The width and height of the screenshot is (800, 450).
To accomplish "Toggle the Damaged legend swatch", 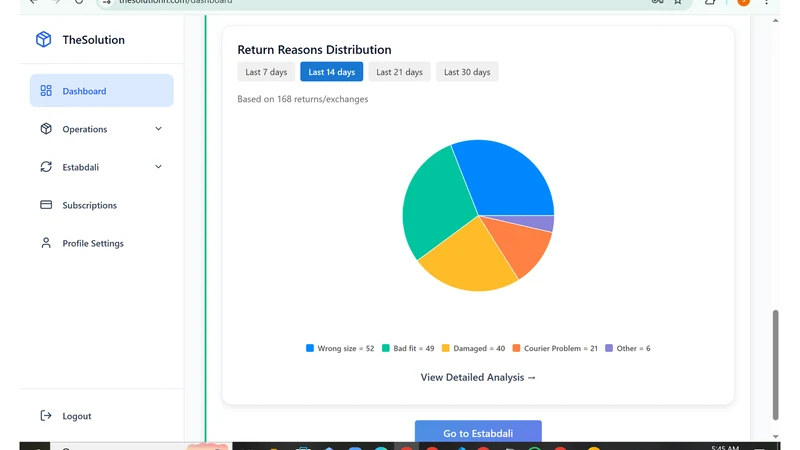I will pyautogui.click(x=445, y=348).
